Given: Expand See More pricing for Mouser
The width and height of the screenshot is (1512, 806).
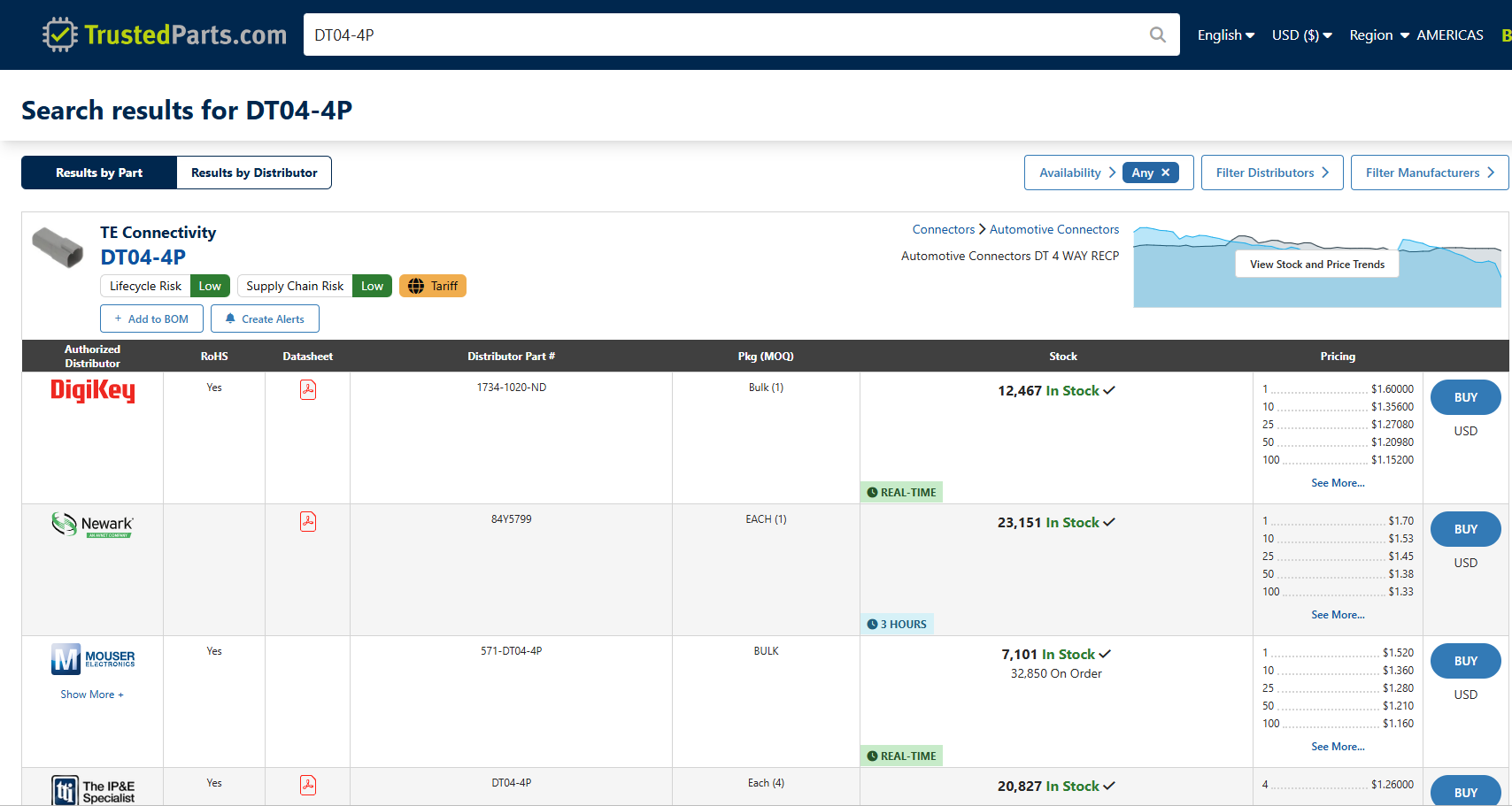Looking at the screenshot, I should [1338, 747].
